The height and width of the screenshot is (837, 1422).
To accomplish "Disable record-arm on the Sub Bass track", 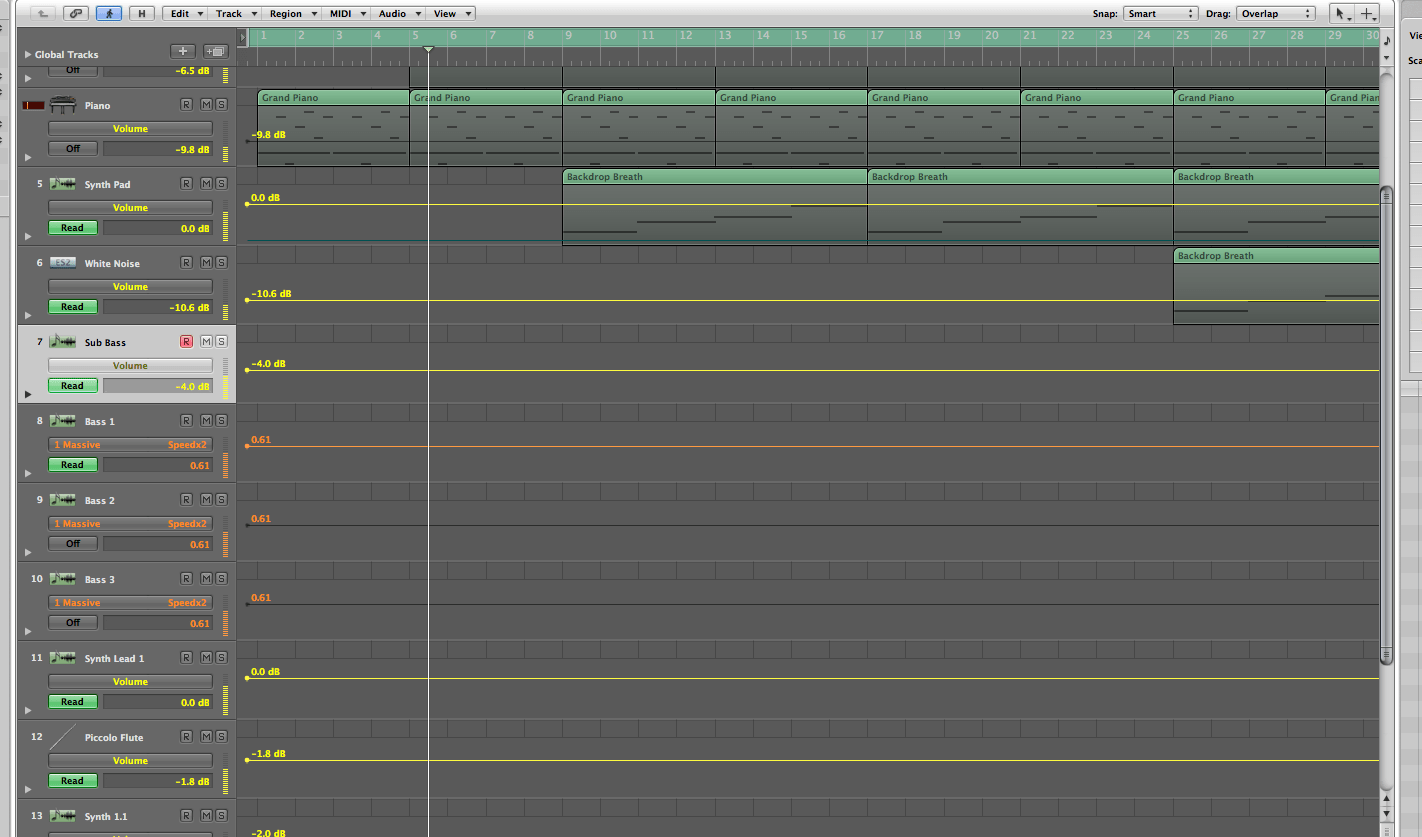I will 186,341.
